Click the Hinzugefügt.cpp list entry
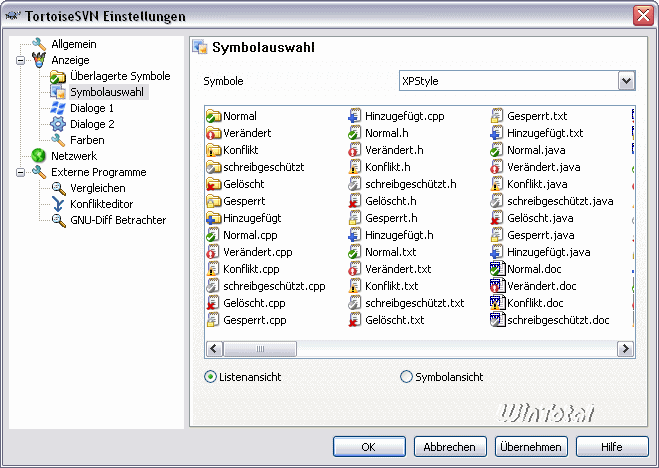 [396, 116]
